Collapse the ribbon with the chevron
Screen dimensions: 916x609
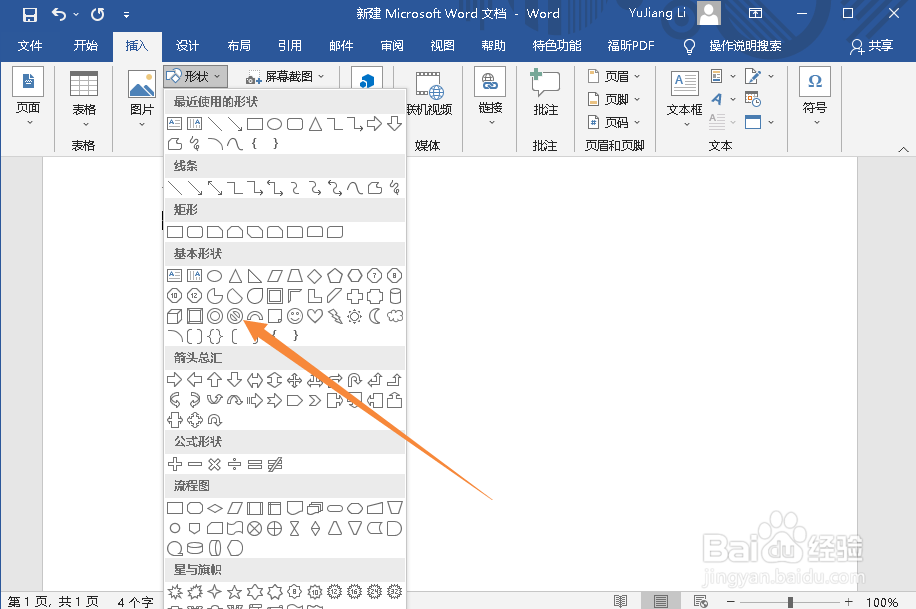903,150
